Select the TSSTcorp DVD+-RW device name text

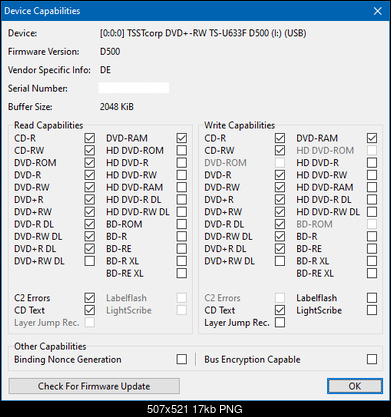203,33
